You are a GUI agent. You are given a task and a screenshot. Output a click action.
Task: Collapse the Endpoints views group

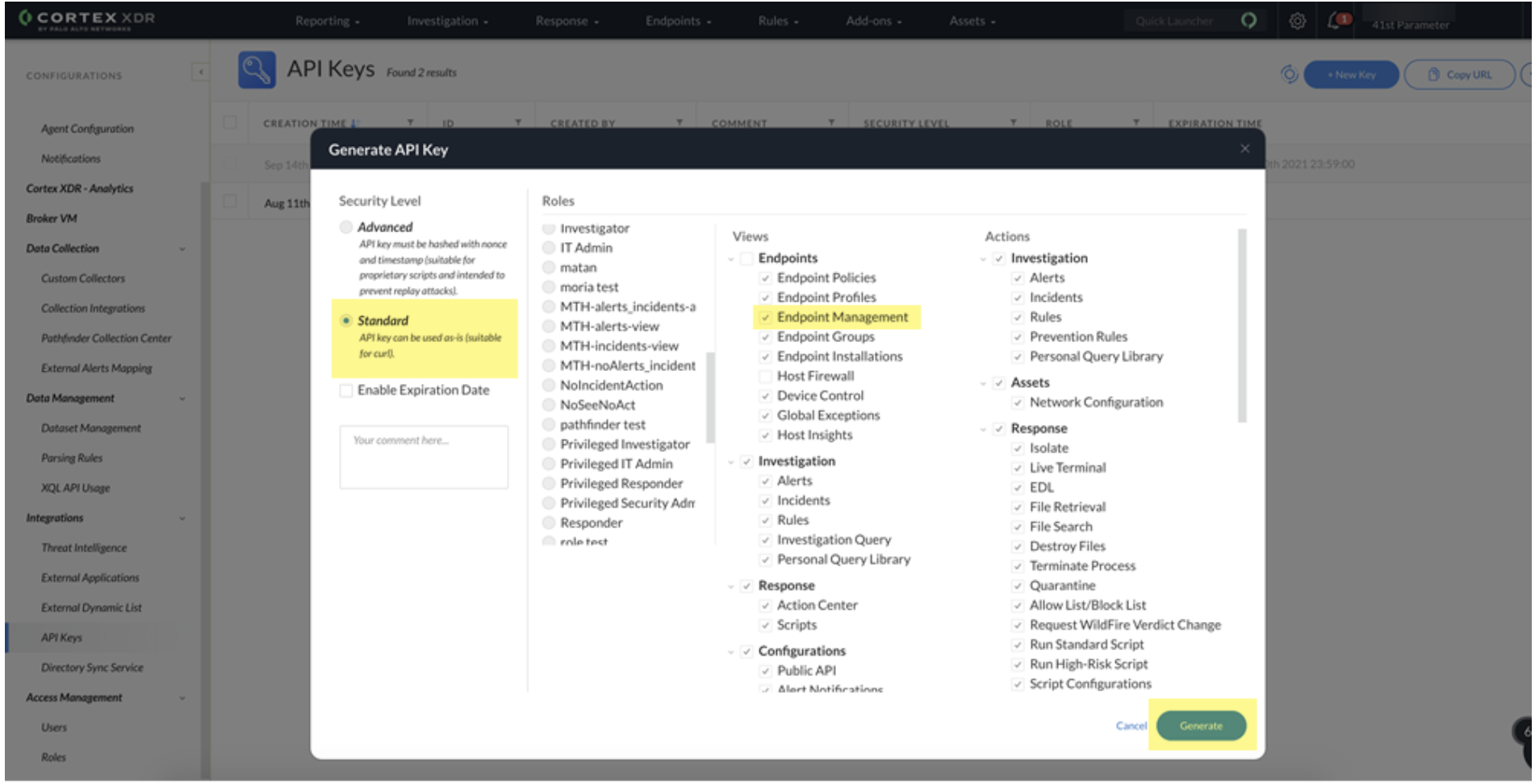tap(731, 259)
